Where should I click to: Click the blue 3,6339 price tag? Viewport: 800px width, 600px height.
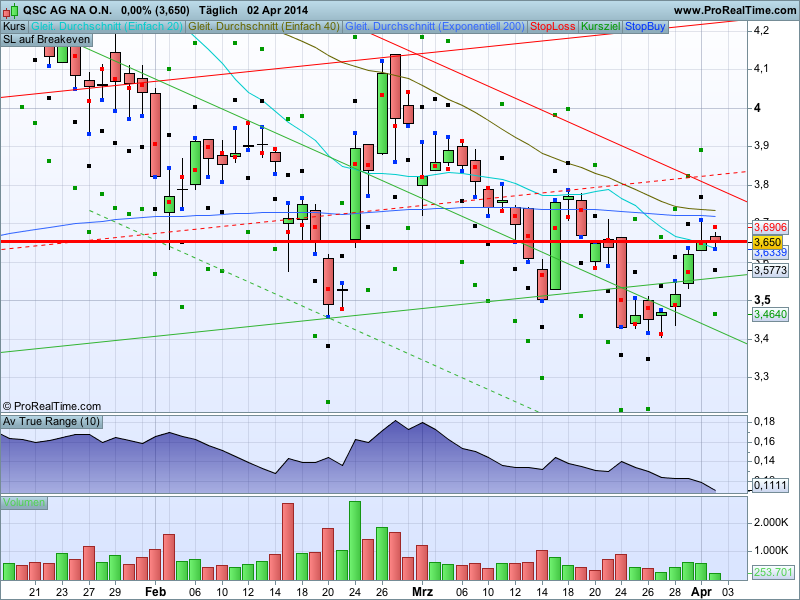click(x=770, y=253)
